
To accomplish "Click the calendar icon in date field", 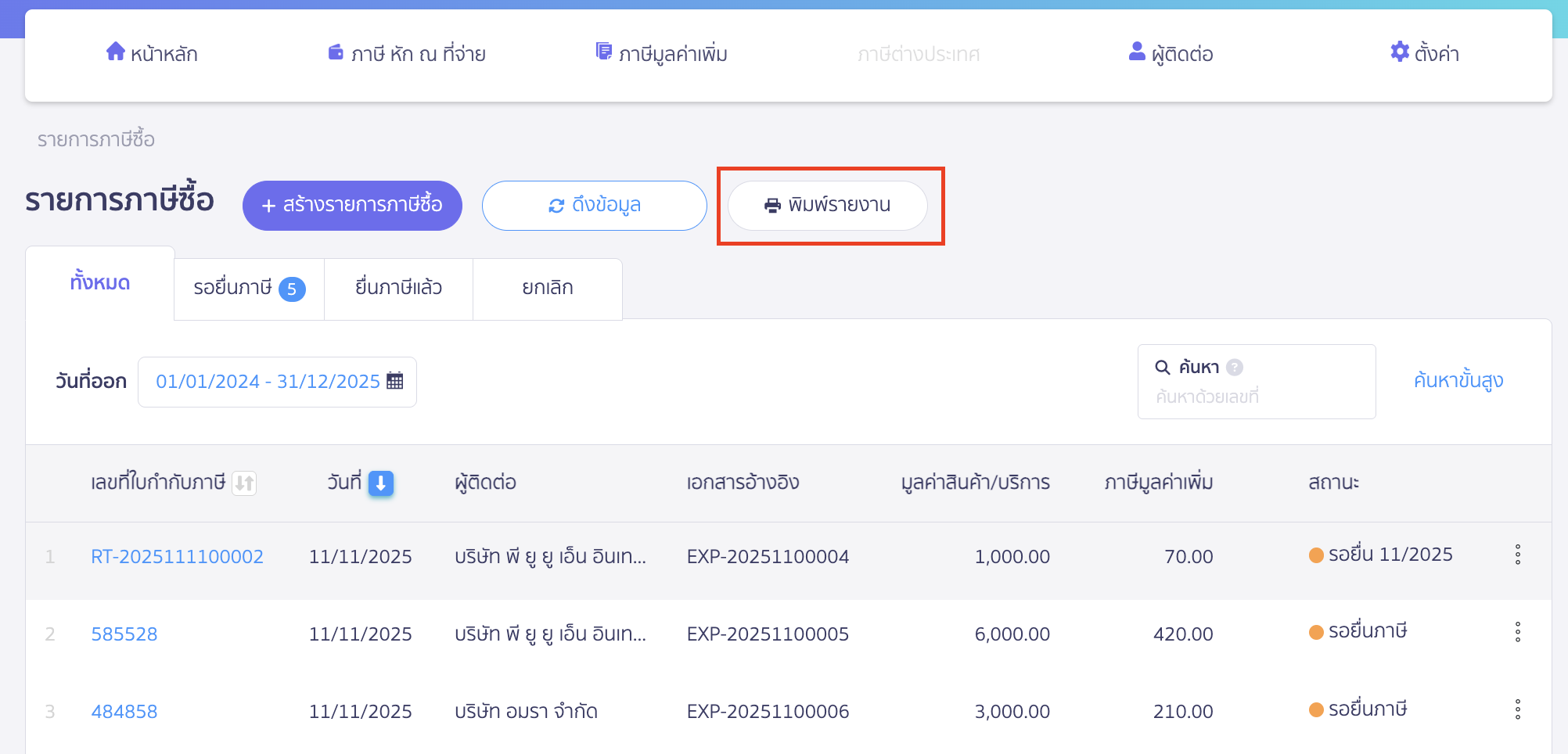I will coord(395,381).
